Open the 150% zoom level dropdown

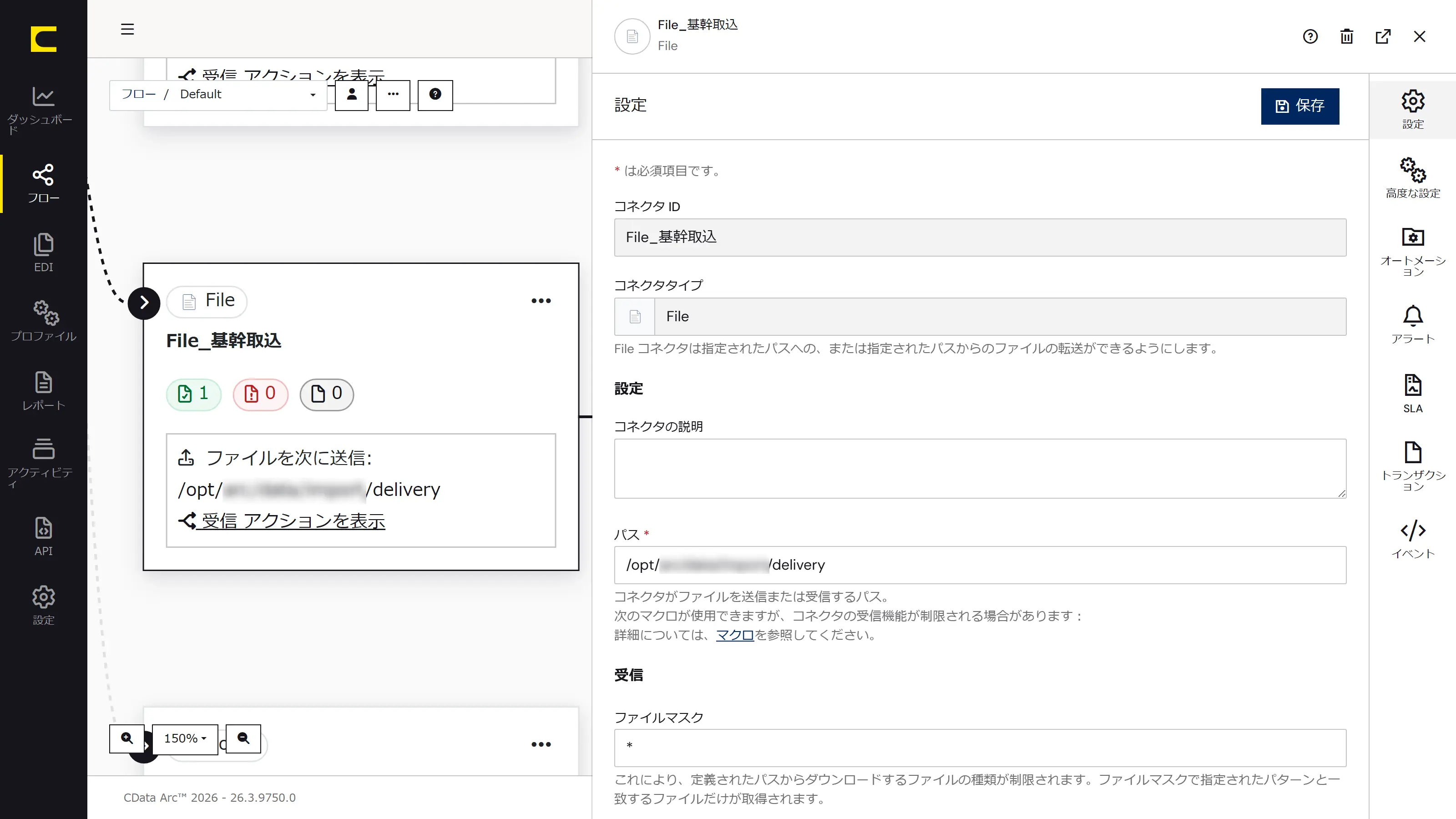(x=185, y=739)
